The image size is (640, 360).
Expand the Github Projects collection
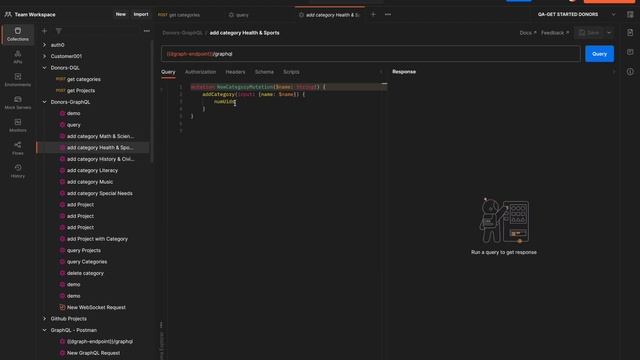tap(44, 319)
